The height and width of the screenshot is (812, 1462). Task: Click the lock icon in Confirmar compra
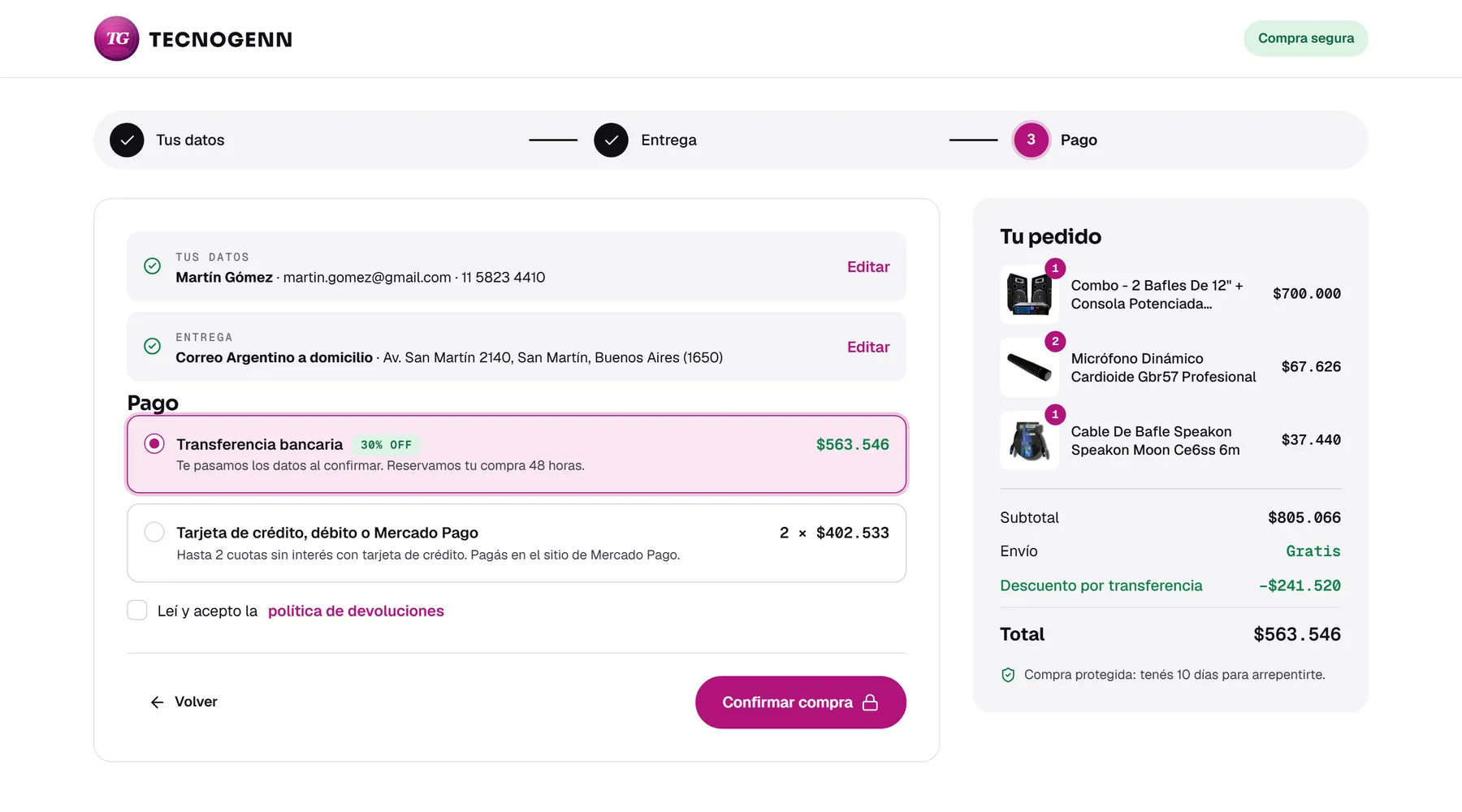click(870, 702)
